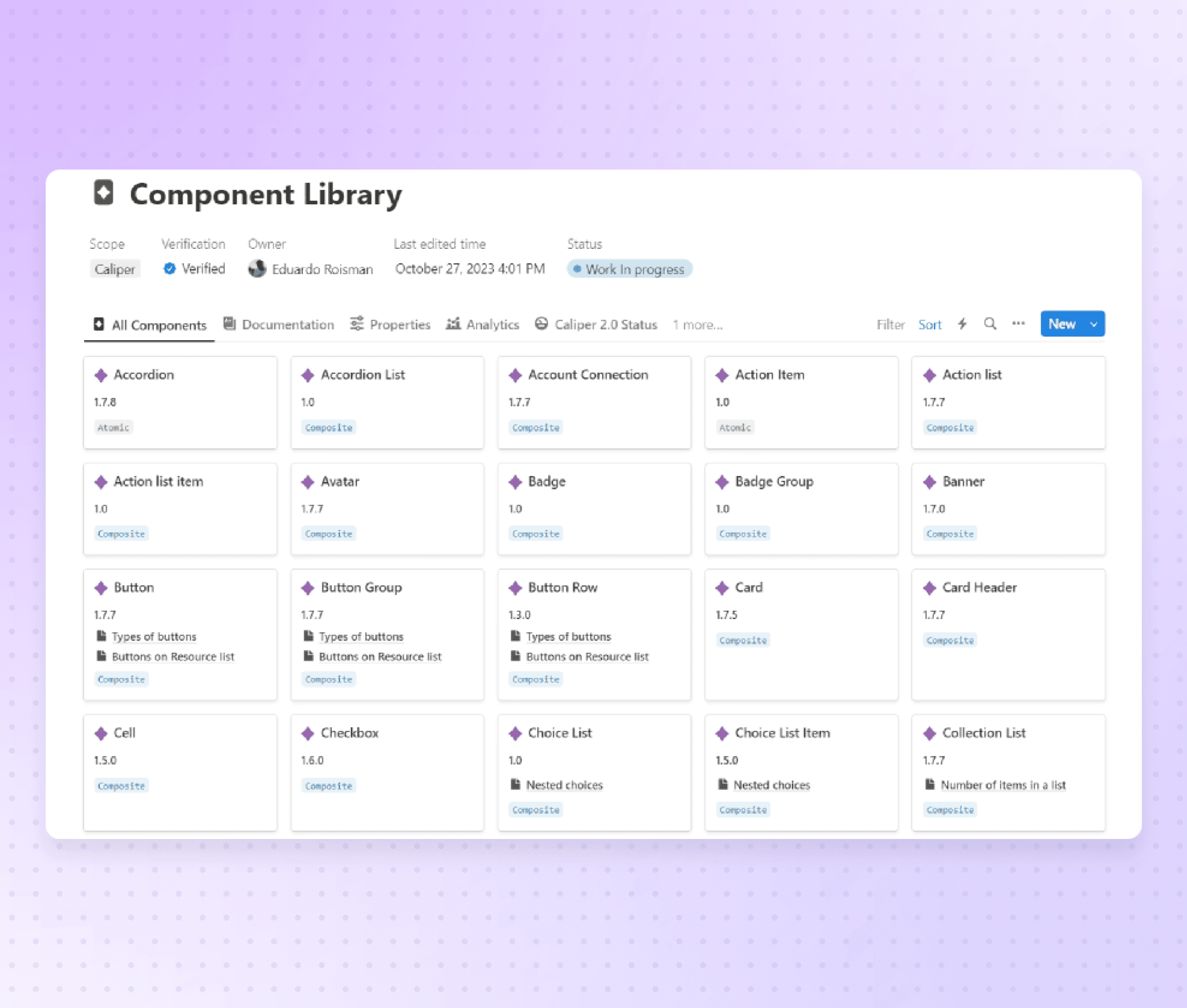
Task: Click the page icon beside Nested choices in Choice List
Action: (x=516, y=784)
